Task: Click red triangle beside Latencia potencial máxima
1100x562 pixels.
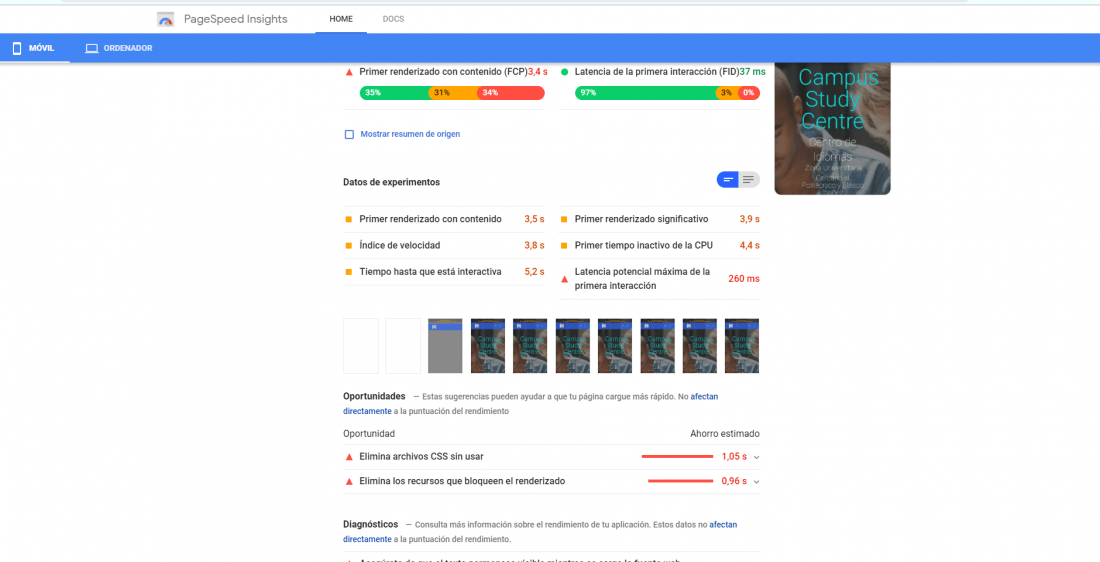Action: [x=564, y=279]
